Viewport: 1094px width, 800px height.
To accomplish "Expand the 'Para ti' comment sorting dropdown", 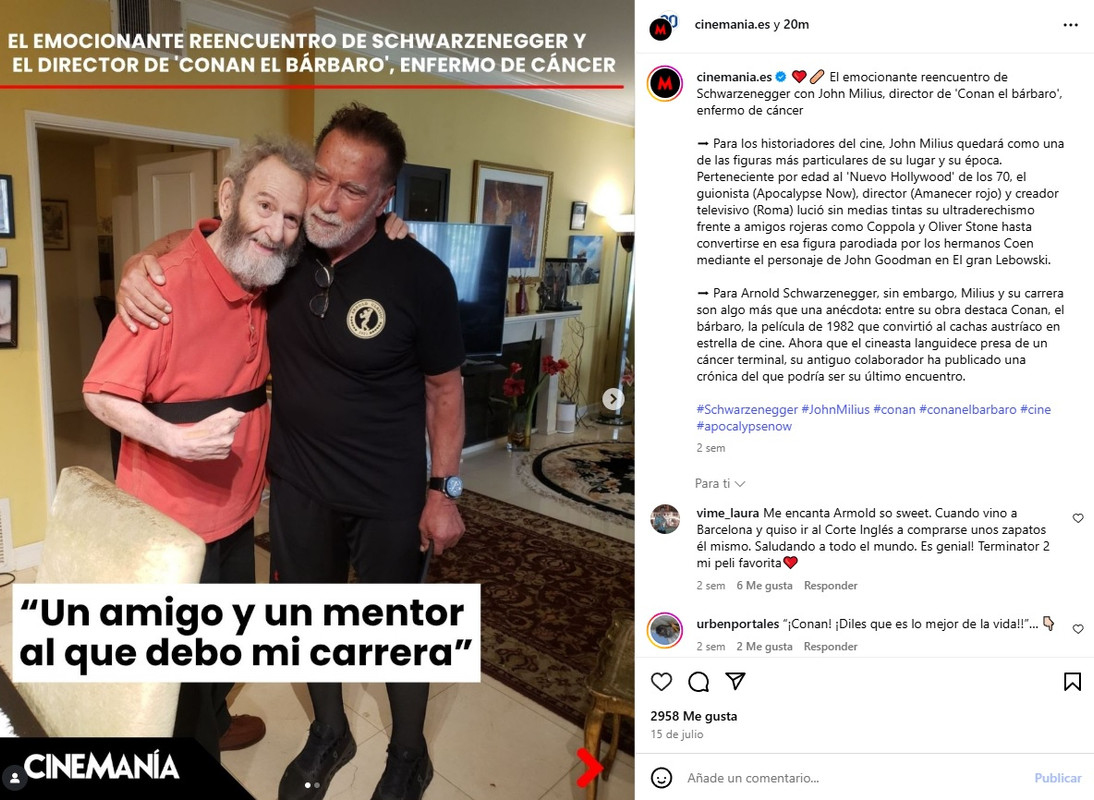I will 720,483.
